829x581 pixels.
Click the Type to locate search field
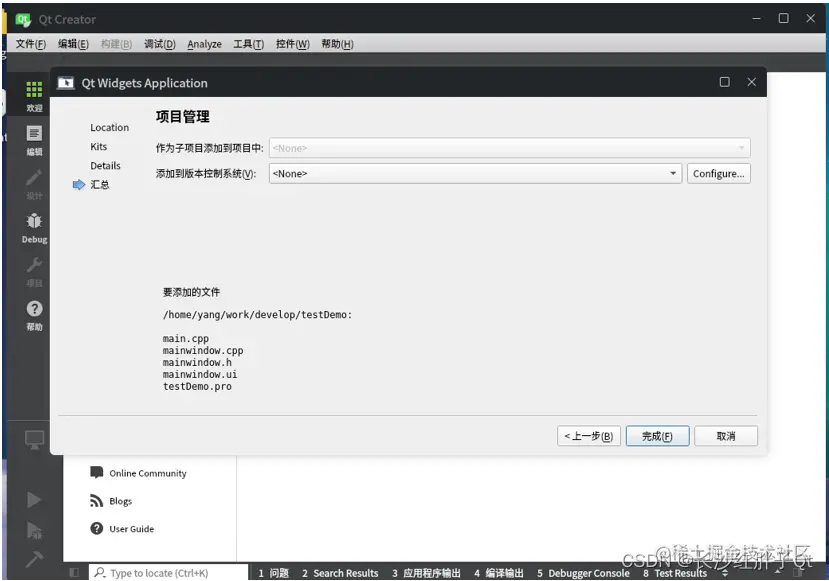pyautogui.click(x=160, y=572)
